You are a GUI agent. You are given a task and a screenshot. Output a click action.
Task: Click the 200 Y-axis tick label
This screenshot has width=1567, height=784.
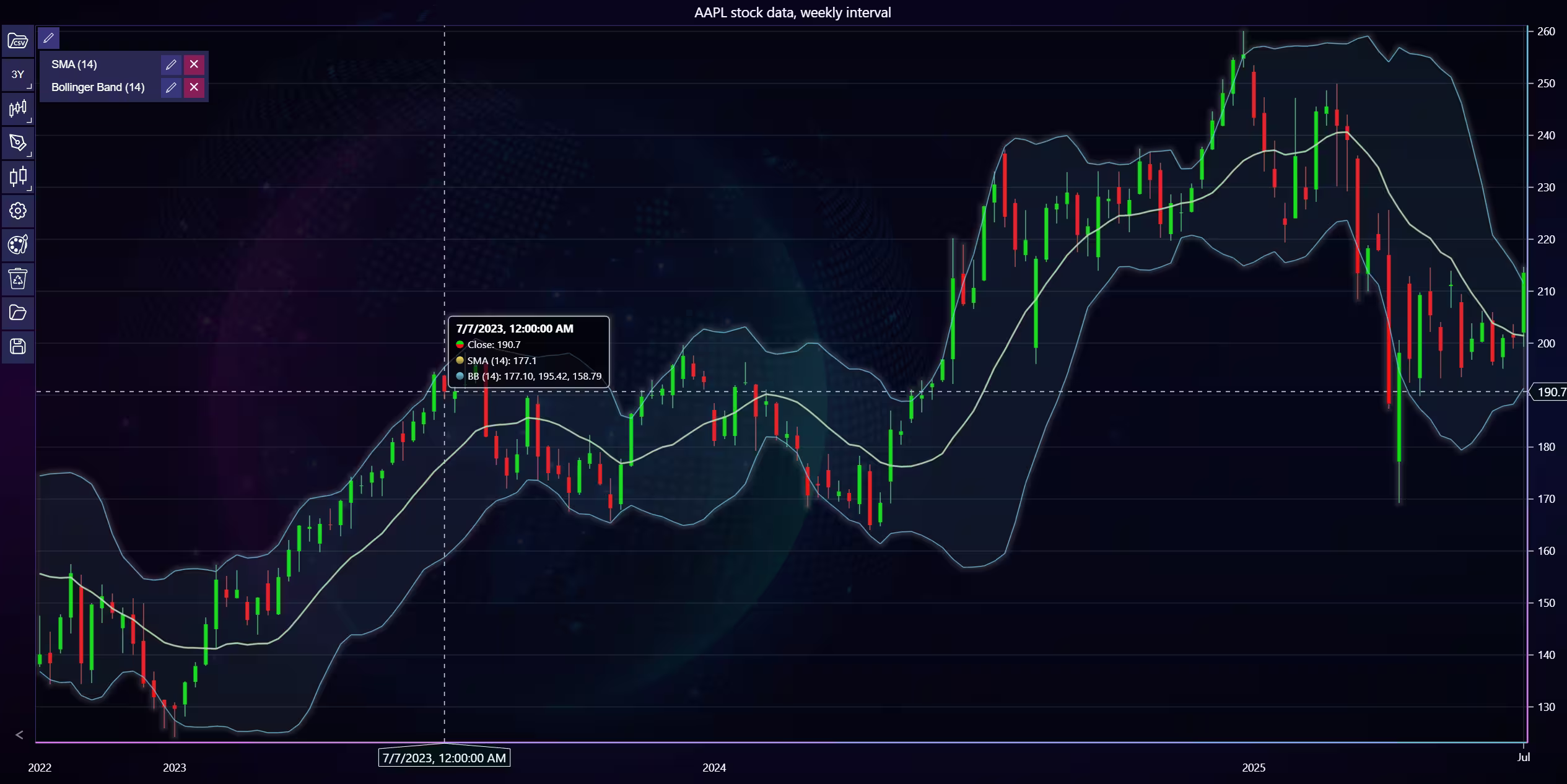(1546, 344)
